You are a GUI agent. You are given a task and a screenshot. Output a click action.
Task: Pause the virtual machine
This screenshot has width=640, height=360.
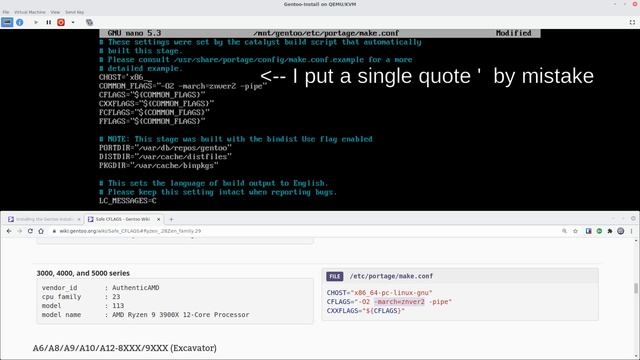pos(49,22)
